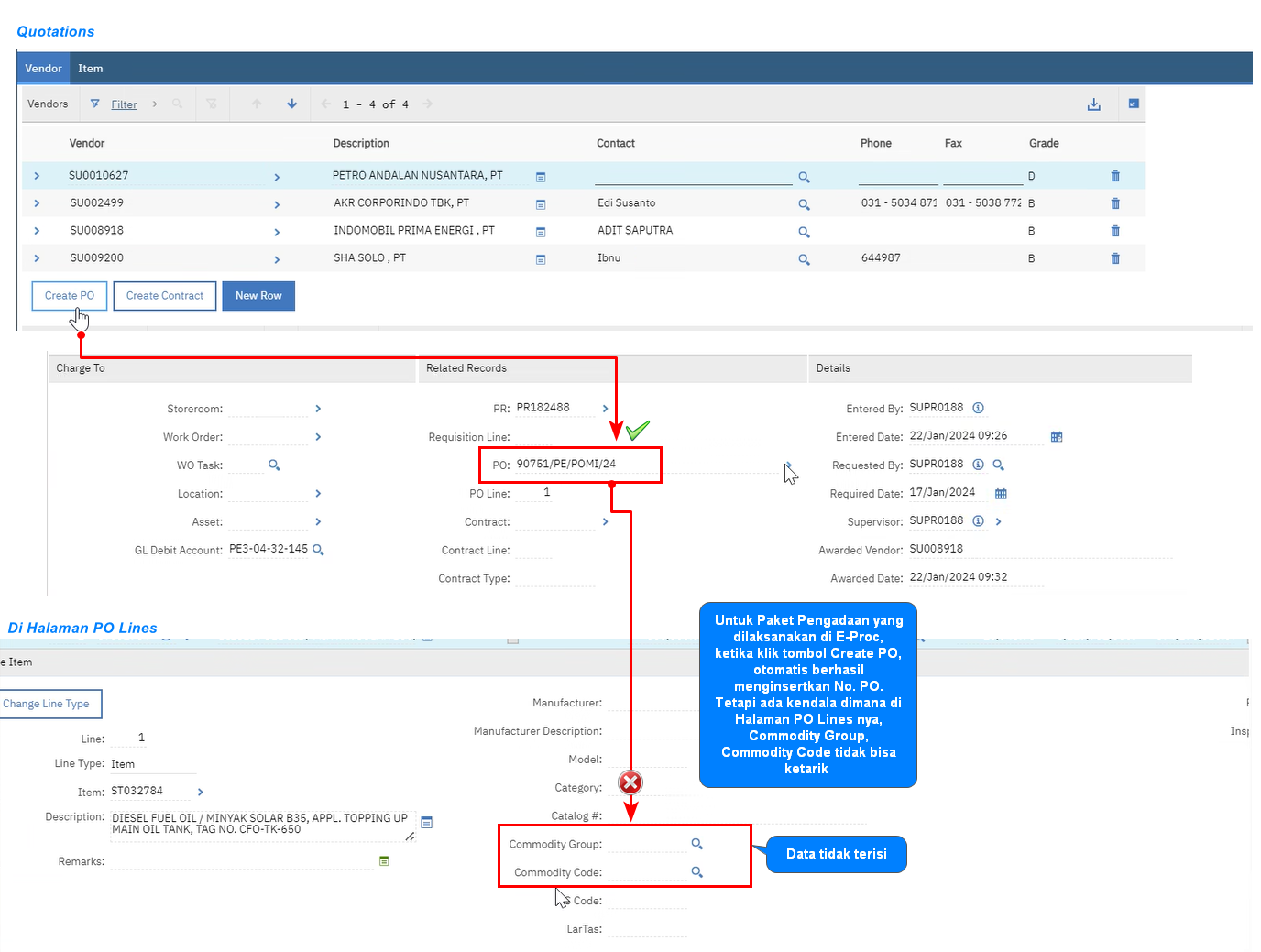This screenshot has width=1261, height=952.
Task: Open GL Debit Account search icon
Action: pyautogui.click(x=318, y=550)
